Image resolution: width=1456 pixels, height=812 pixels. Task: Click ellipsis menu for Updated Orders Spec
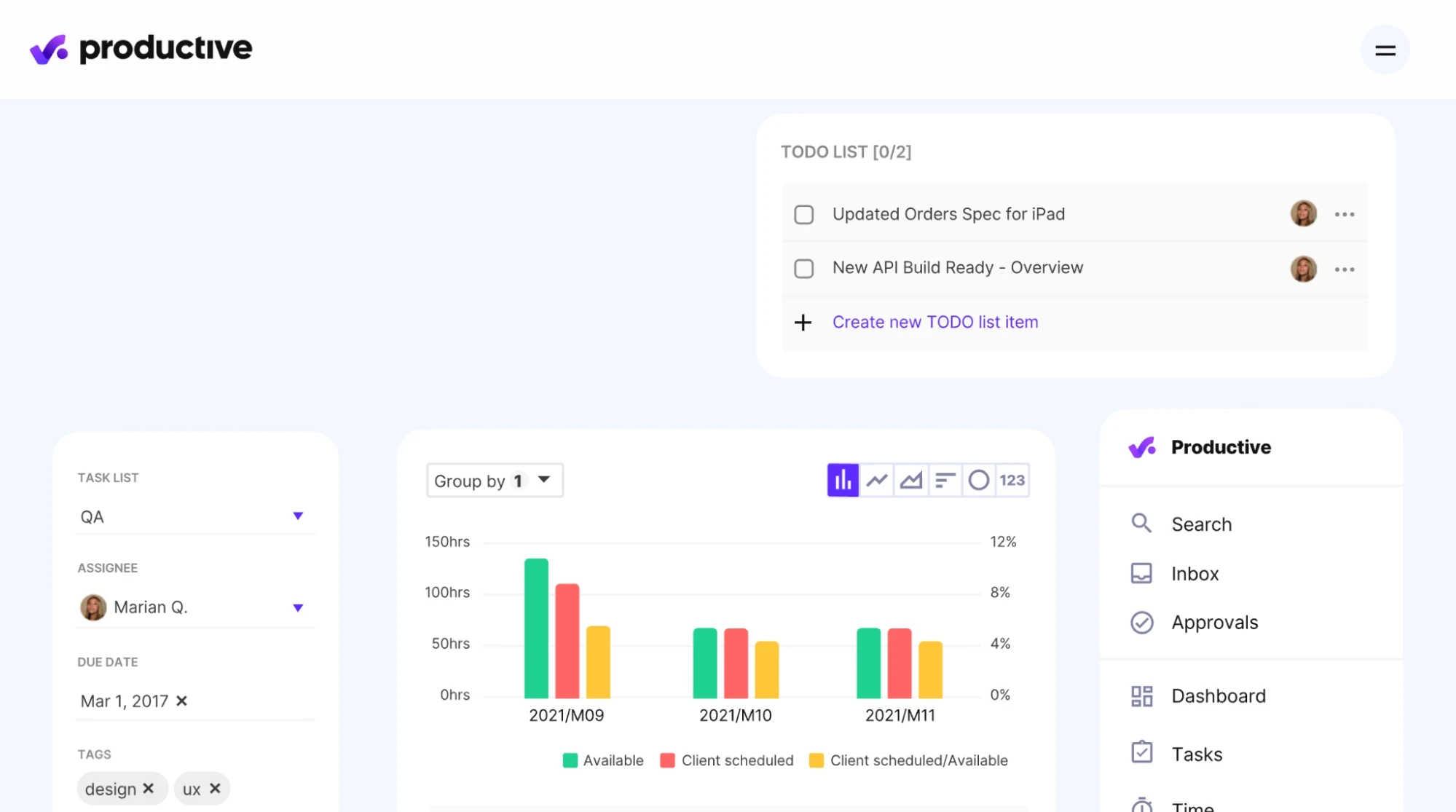[x=1345, y=213]
